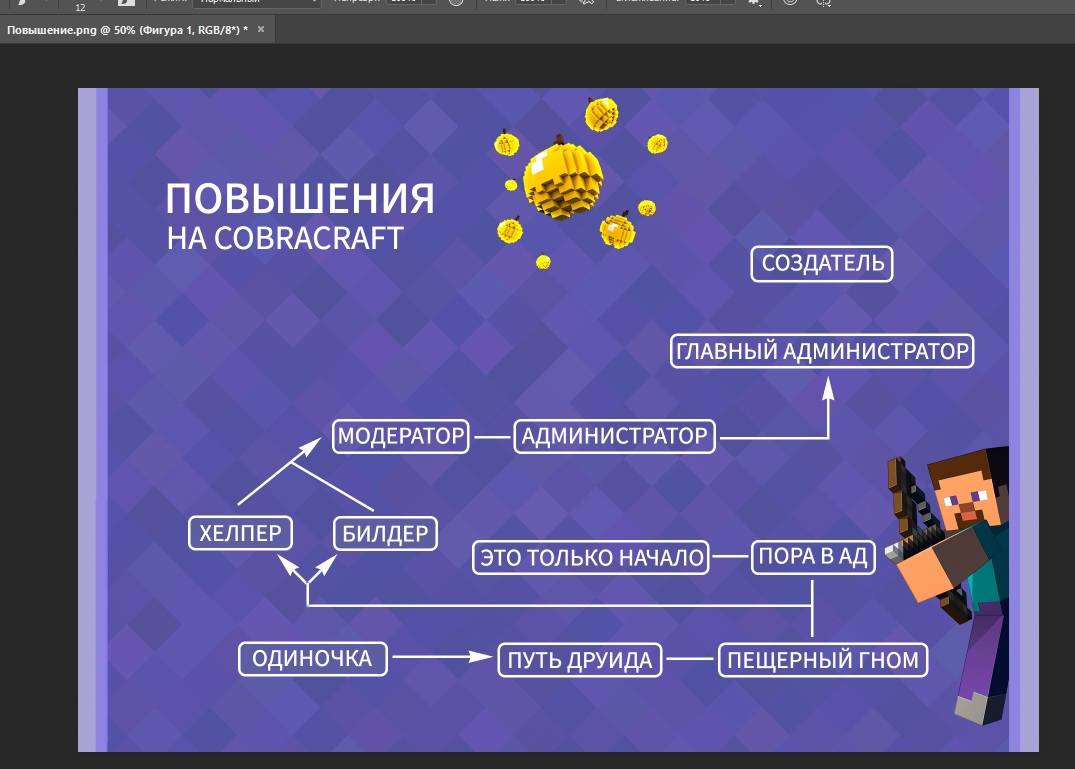This screenshot has width=1075, height=769.
Task: Click the БИЛДЕР label box
Action: [385, 534]
